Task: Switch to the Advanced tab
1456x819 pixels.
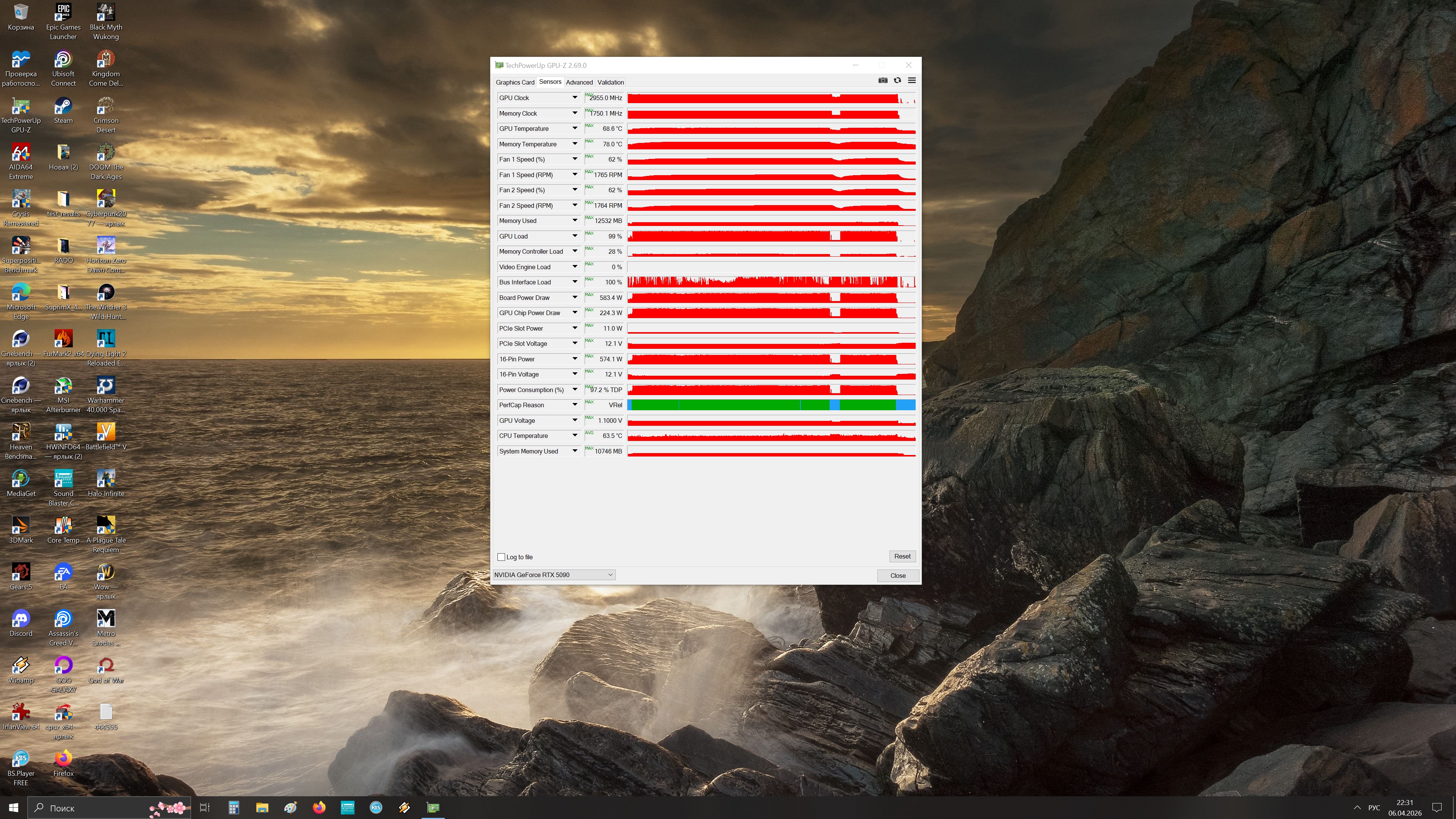Action: [x=579, y=83]
